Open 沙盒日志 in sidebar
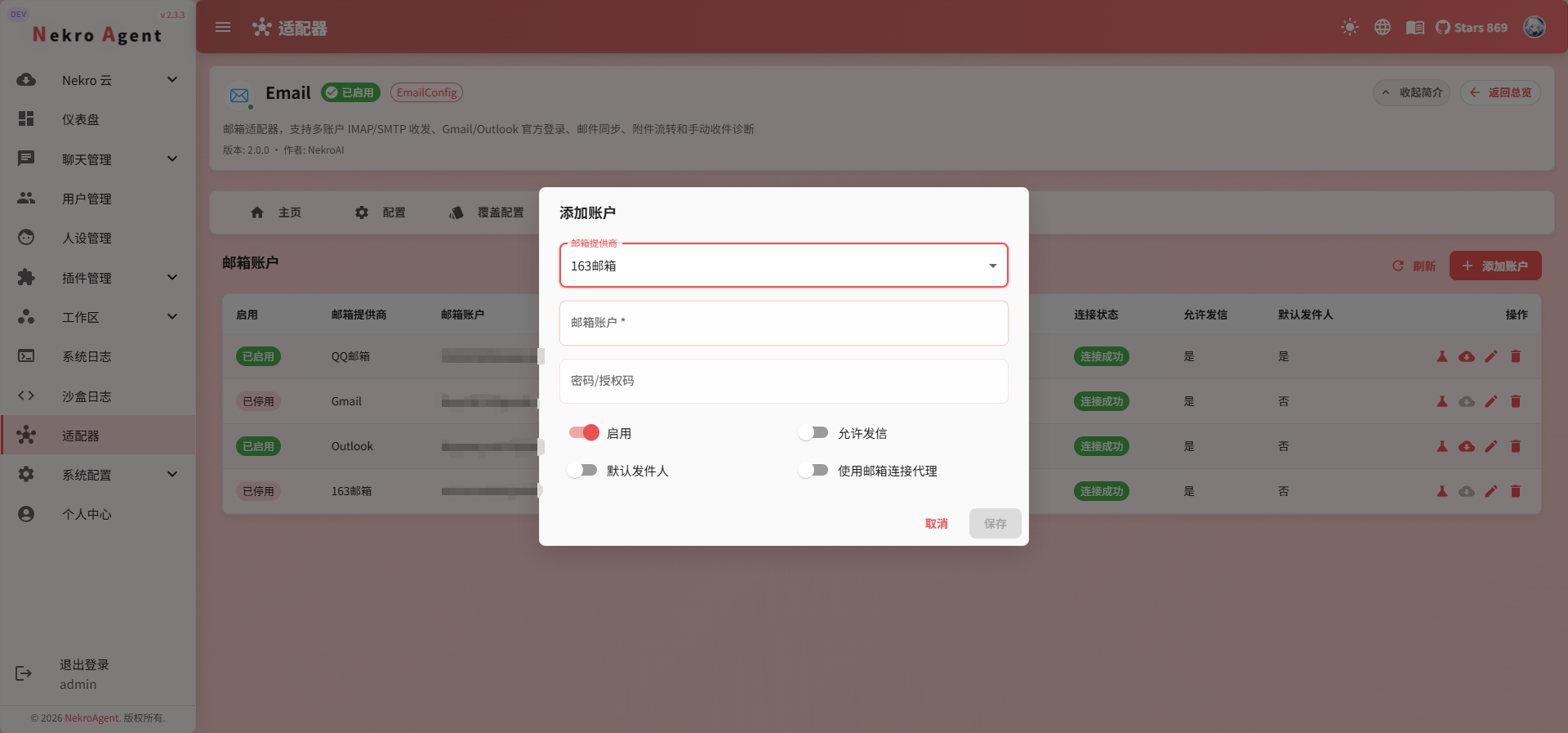1568x733 pixels. (98, 396)
